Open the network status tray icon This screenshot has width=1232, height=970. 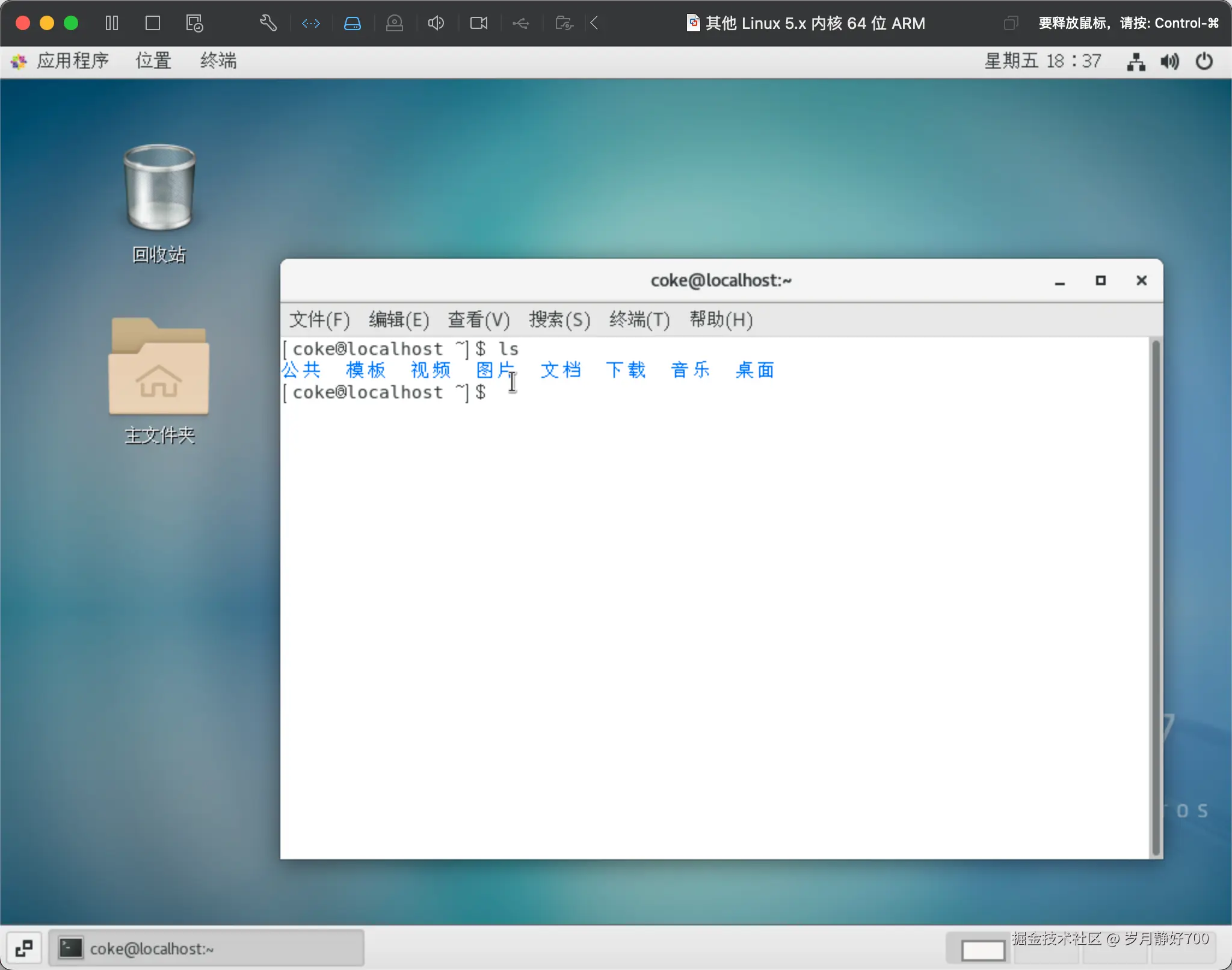point(1136,61)
